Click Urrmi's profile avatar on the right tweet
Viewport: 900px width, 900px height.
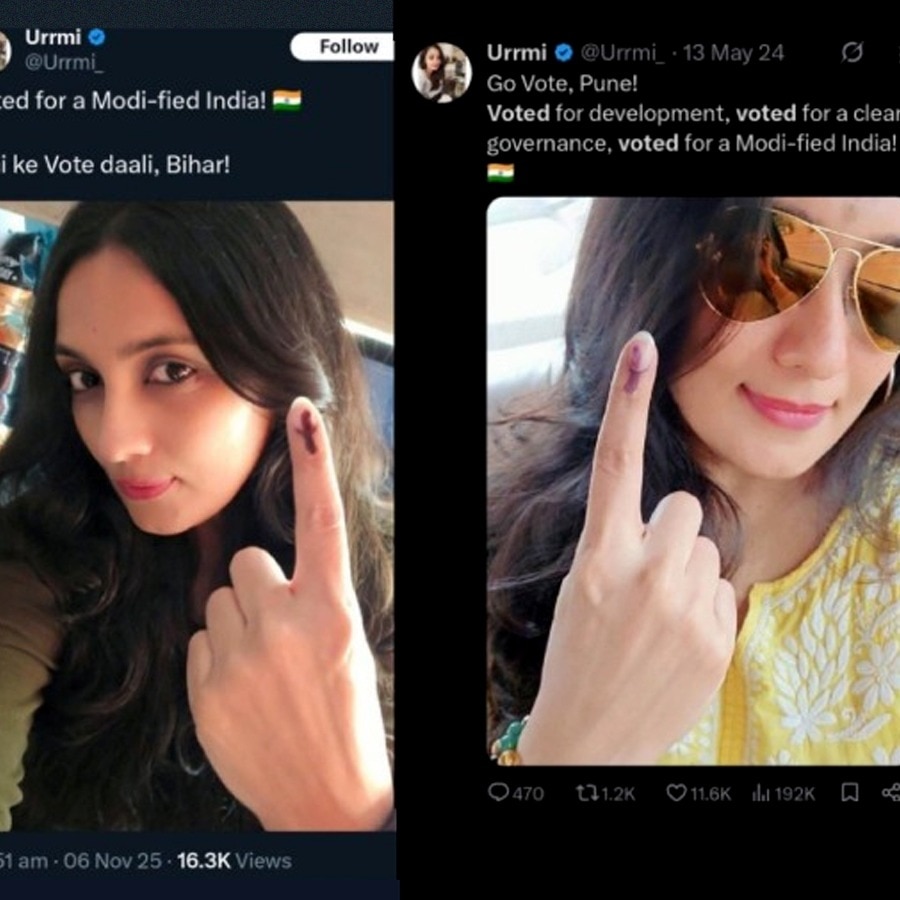coord(443,70)
